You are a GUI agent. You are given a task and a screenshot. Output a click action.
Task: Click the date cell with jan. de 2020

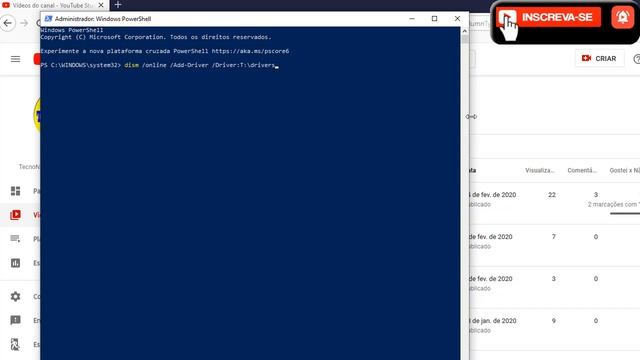click(x=493, y=321)
